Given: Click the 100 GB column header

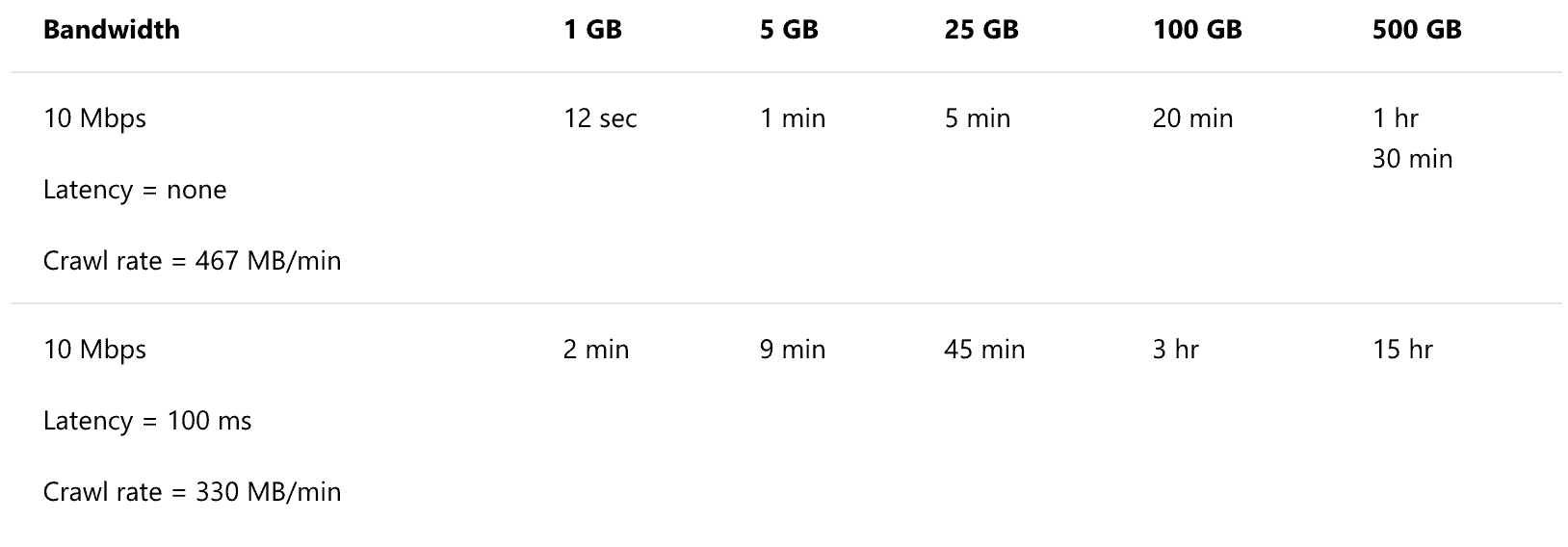Looking at the screenshot, I should (x=1197, y=30).
